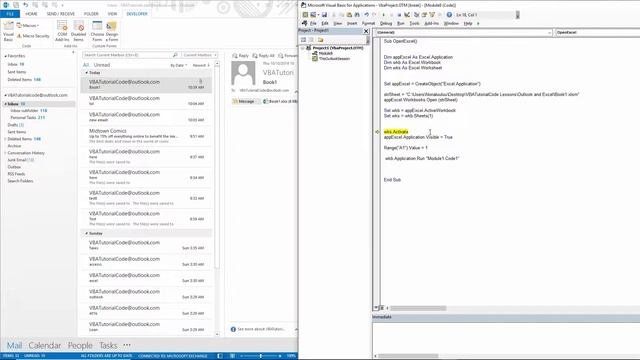The width and height of the screenshot is (640, 360).
Task: Open Visual Basic editor from Outlook ribbon
Action: tap(8, 32)
